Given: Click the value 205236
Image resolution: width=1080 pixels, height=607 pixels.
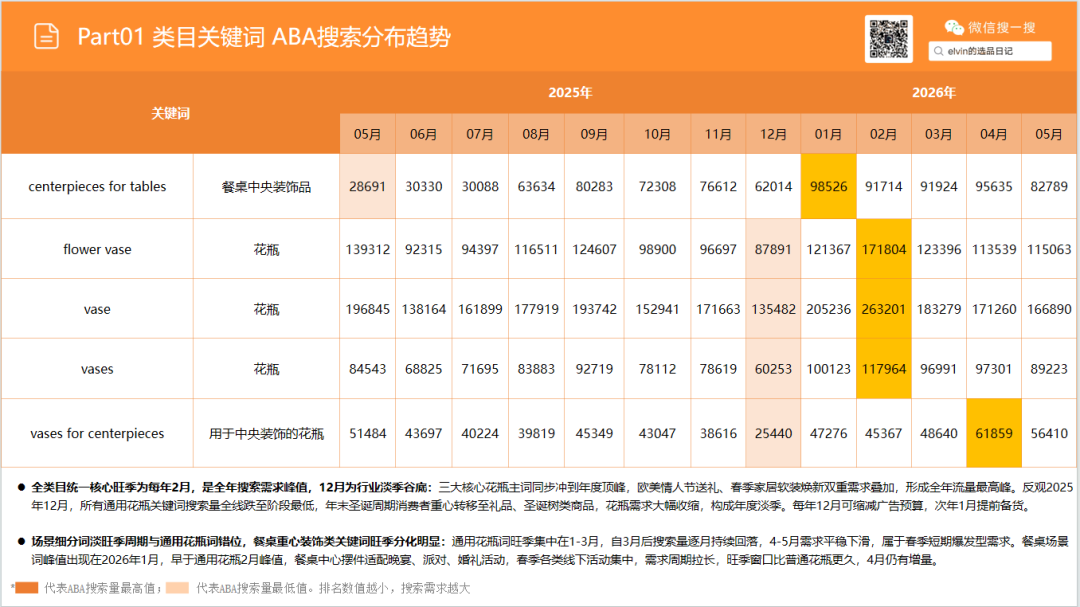Looking at the screenshot, I should tap(829, 309).
